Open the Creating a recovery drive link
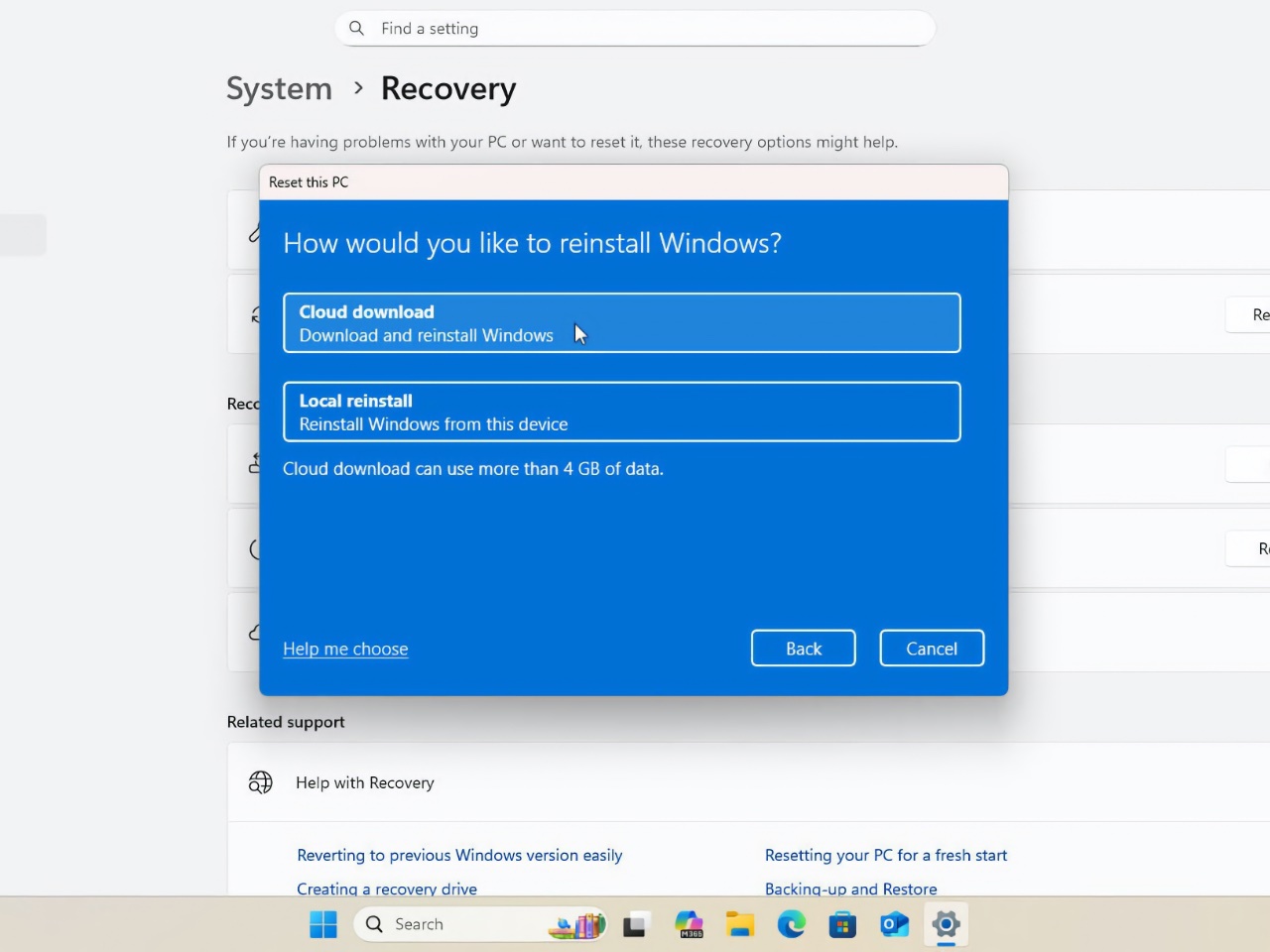 (x=386, y=889)
